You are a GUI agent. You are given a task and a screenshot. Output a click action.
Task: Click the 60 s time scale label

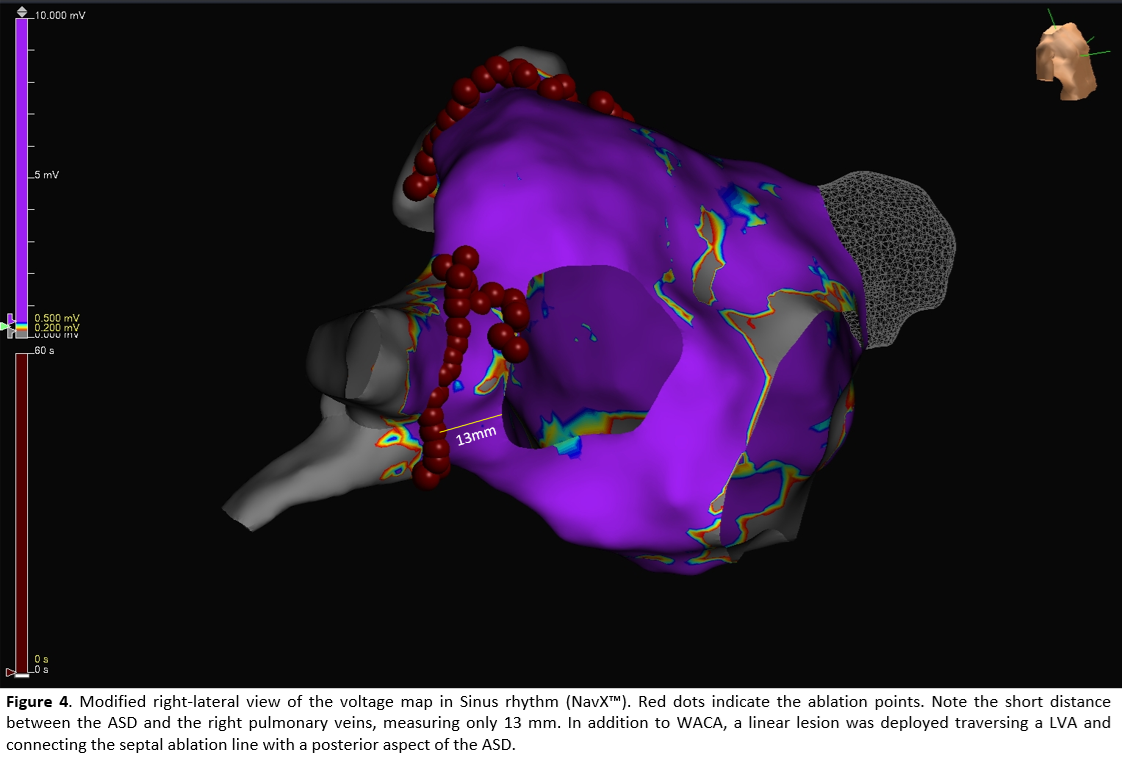pos(44,351)
